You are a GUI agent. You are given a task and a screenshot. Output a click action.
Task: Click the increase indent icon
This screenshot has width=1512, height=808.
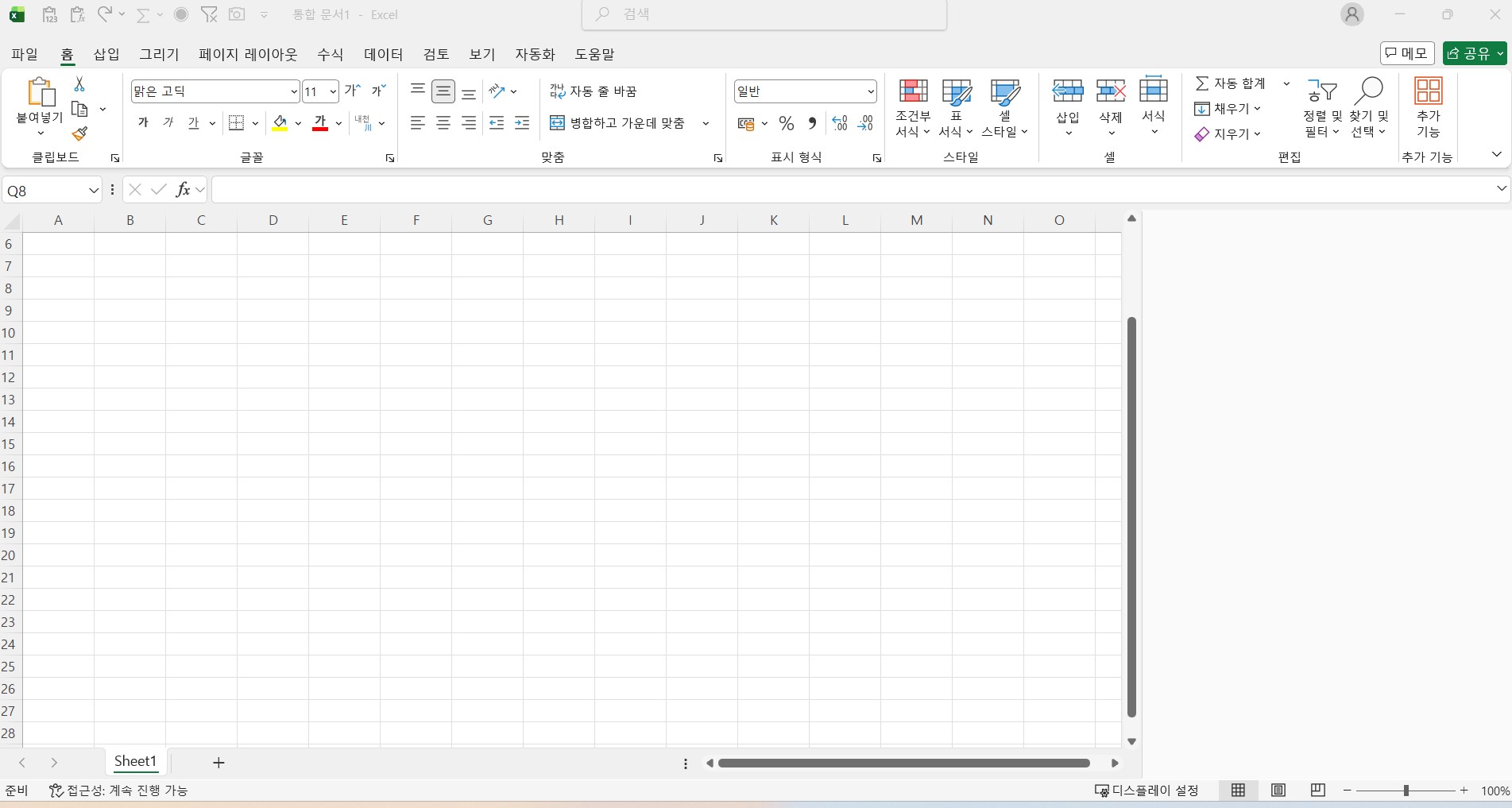(x=522, y=123)
